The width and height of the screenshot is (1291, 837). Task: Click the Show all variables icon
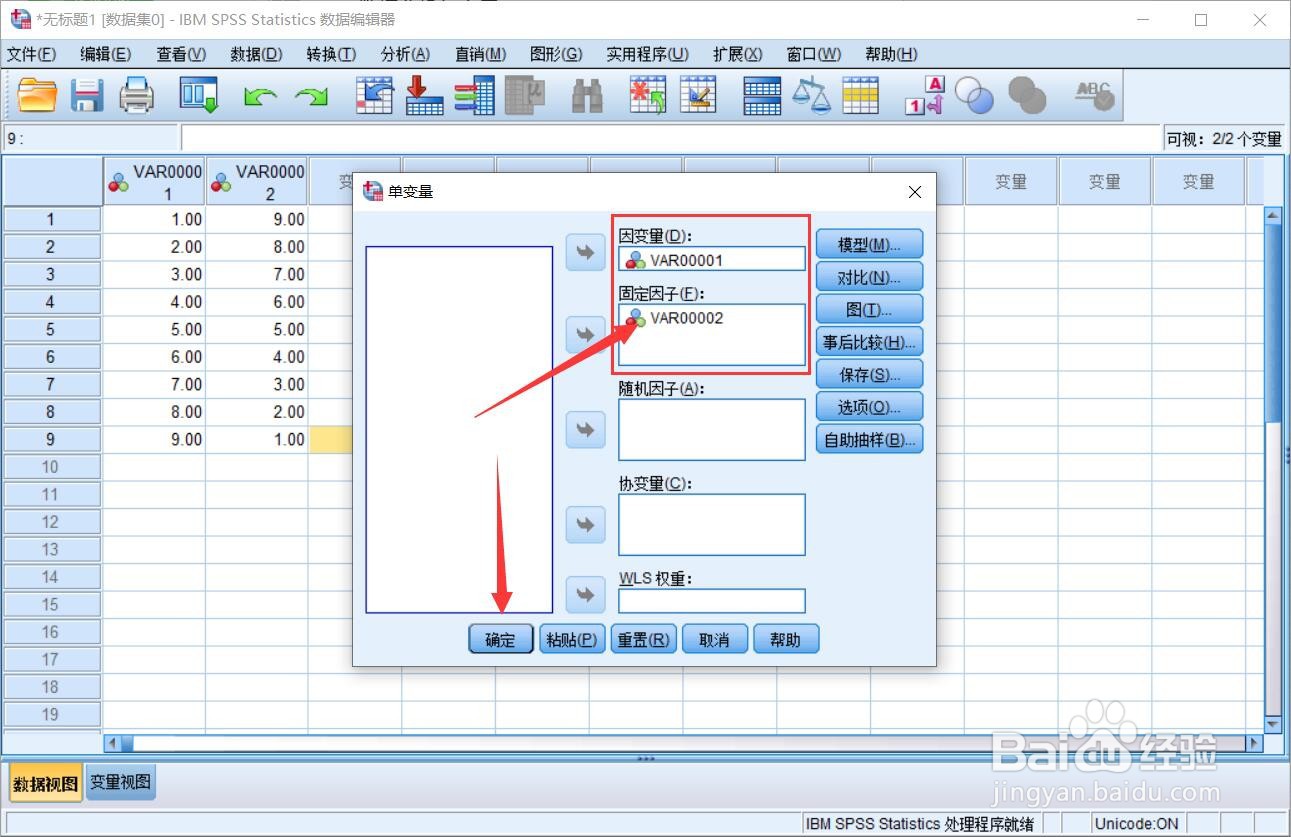1027,95
